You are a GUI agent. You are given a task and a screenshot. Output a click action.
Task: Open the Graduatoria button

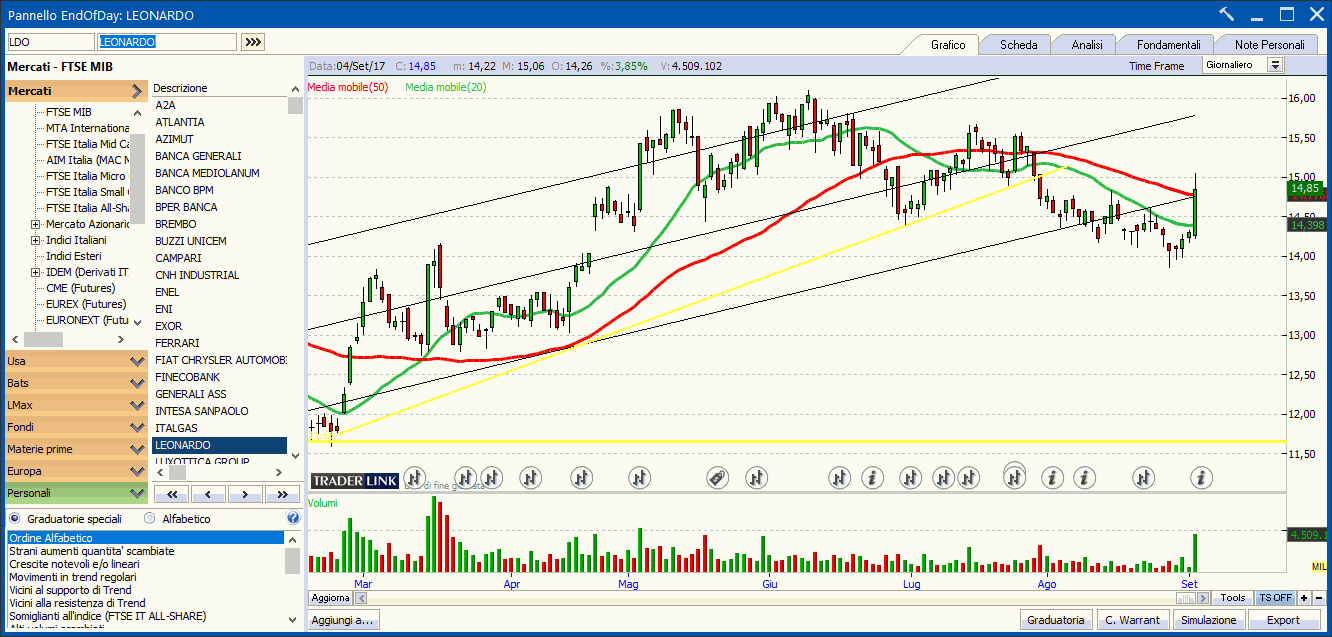1055,620
